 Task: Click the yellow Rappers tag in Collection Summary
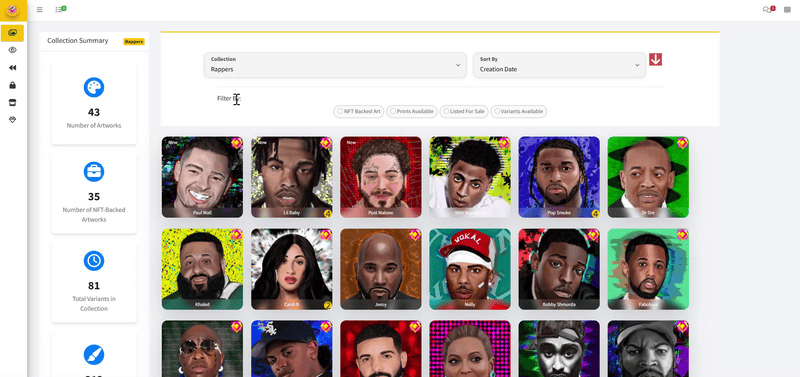[134, 42]
